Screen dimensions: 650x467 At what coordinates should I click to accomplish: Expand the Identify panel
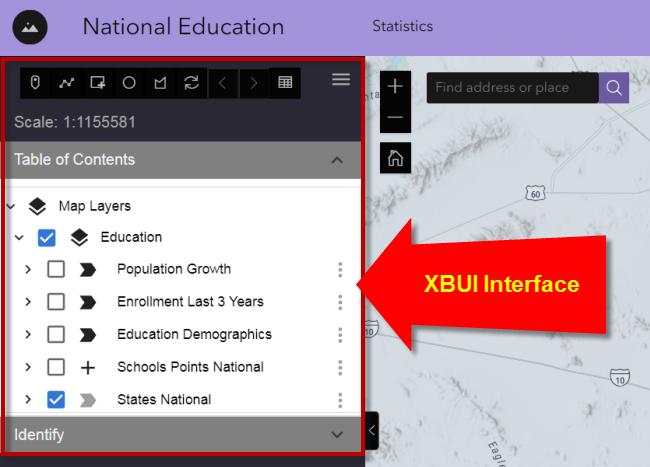[337, 435]
